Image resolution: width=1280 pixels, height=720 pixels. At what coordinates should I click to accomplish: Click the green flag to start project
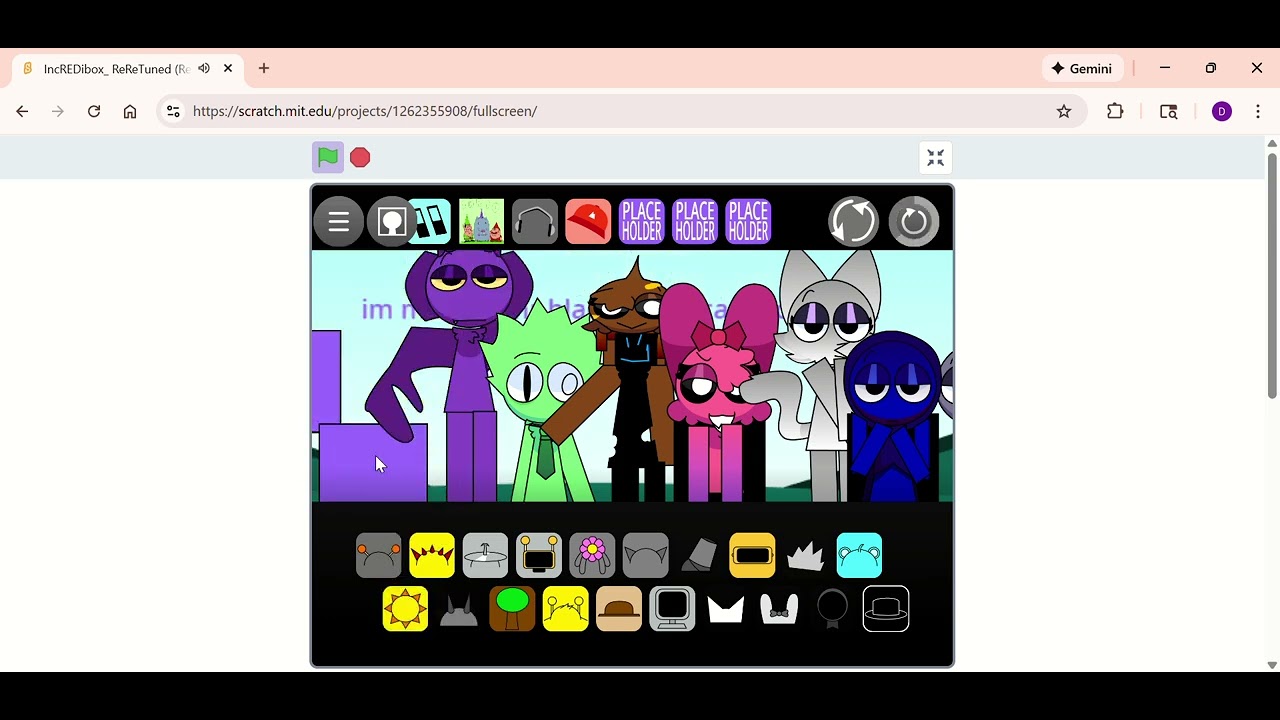(x=328, y=157)
